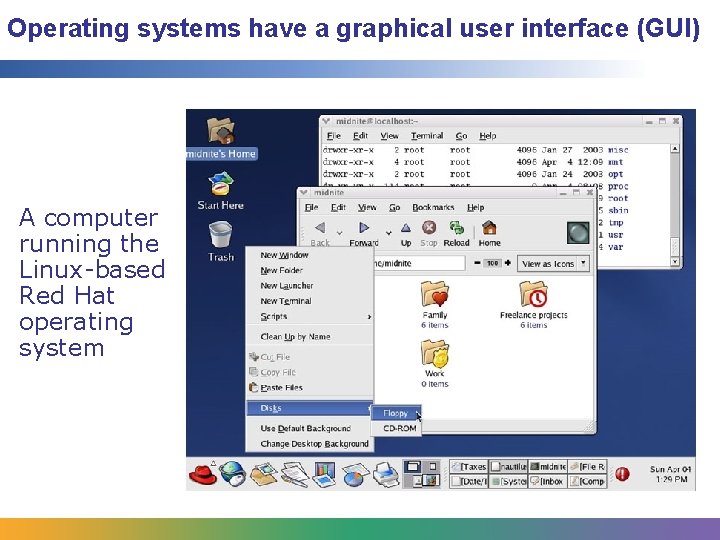
Task: Switch to [File R taskbar button
Action: pyautogui.click(x=588, y=467)
